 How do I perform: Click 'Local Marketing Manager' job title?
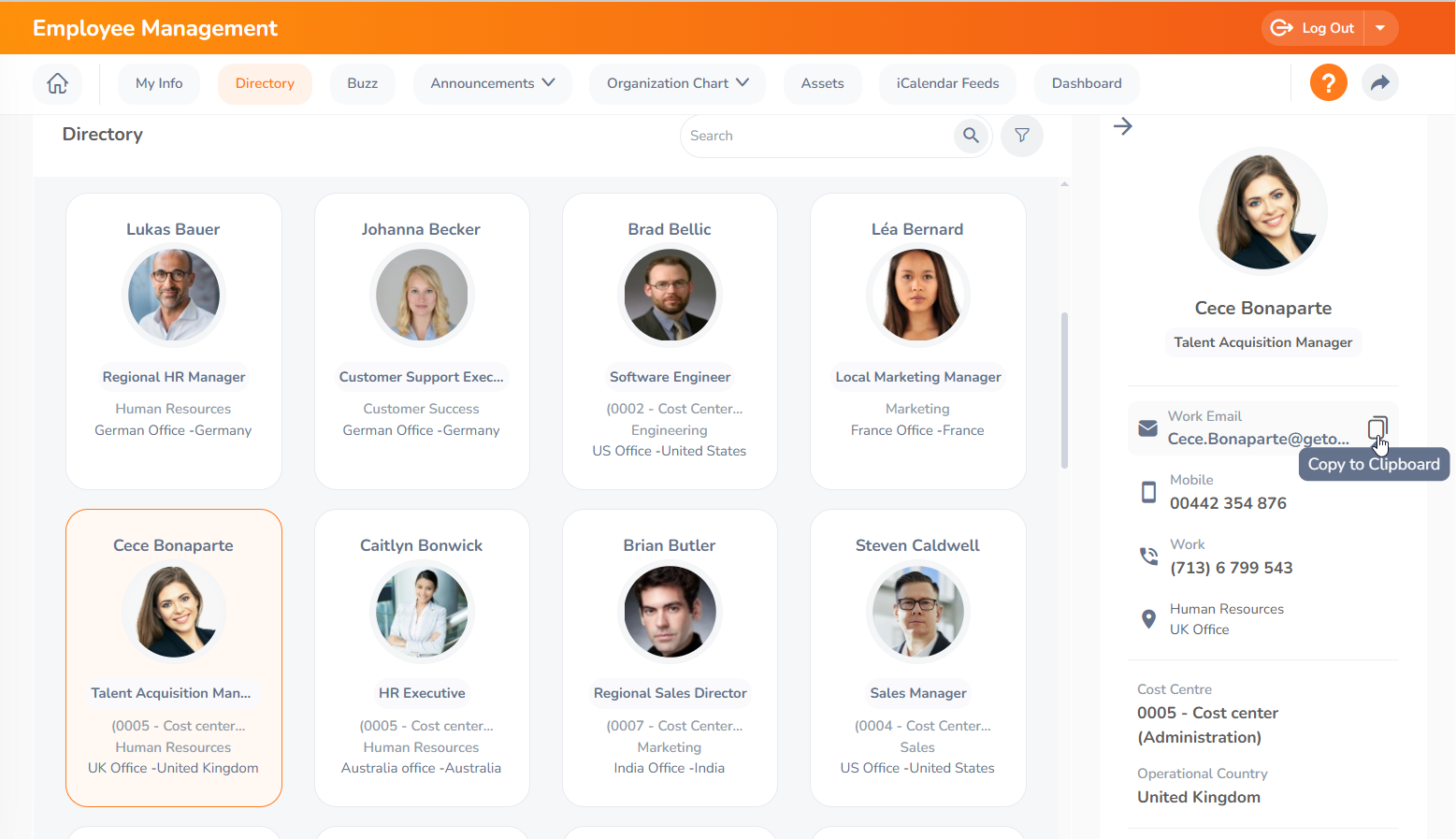coord(918,377)
